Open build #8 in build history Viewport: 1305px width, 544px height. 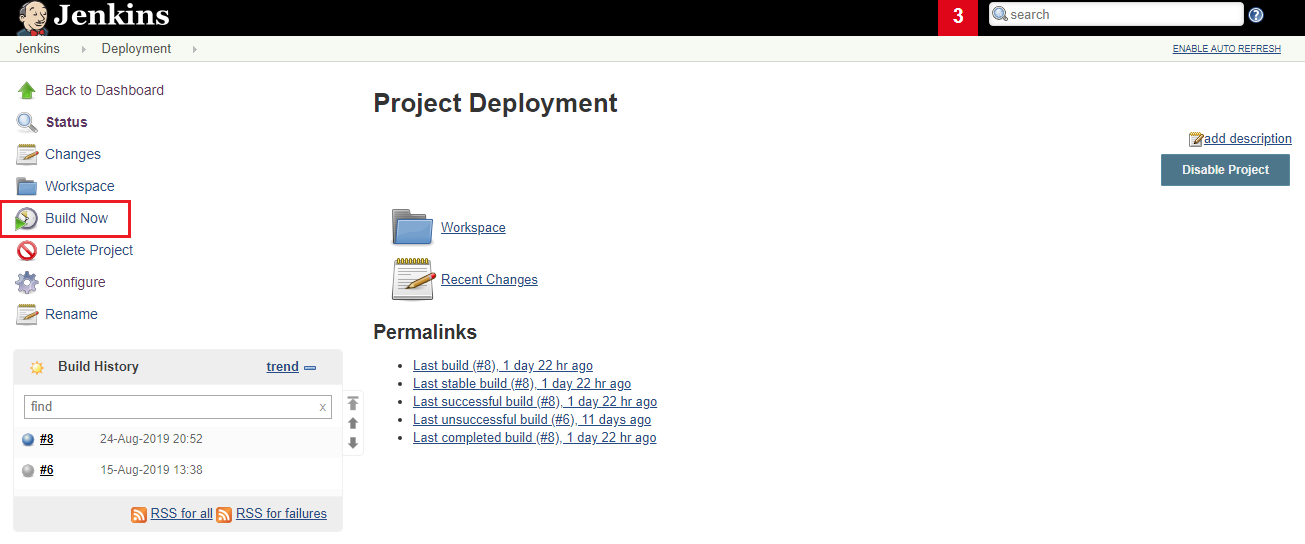[x=47, y=439]
